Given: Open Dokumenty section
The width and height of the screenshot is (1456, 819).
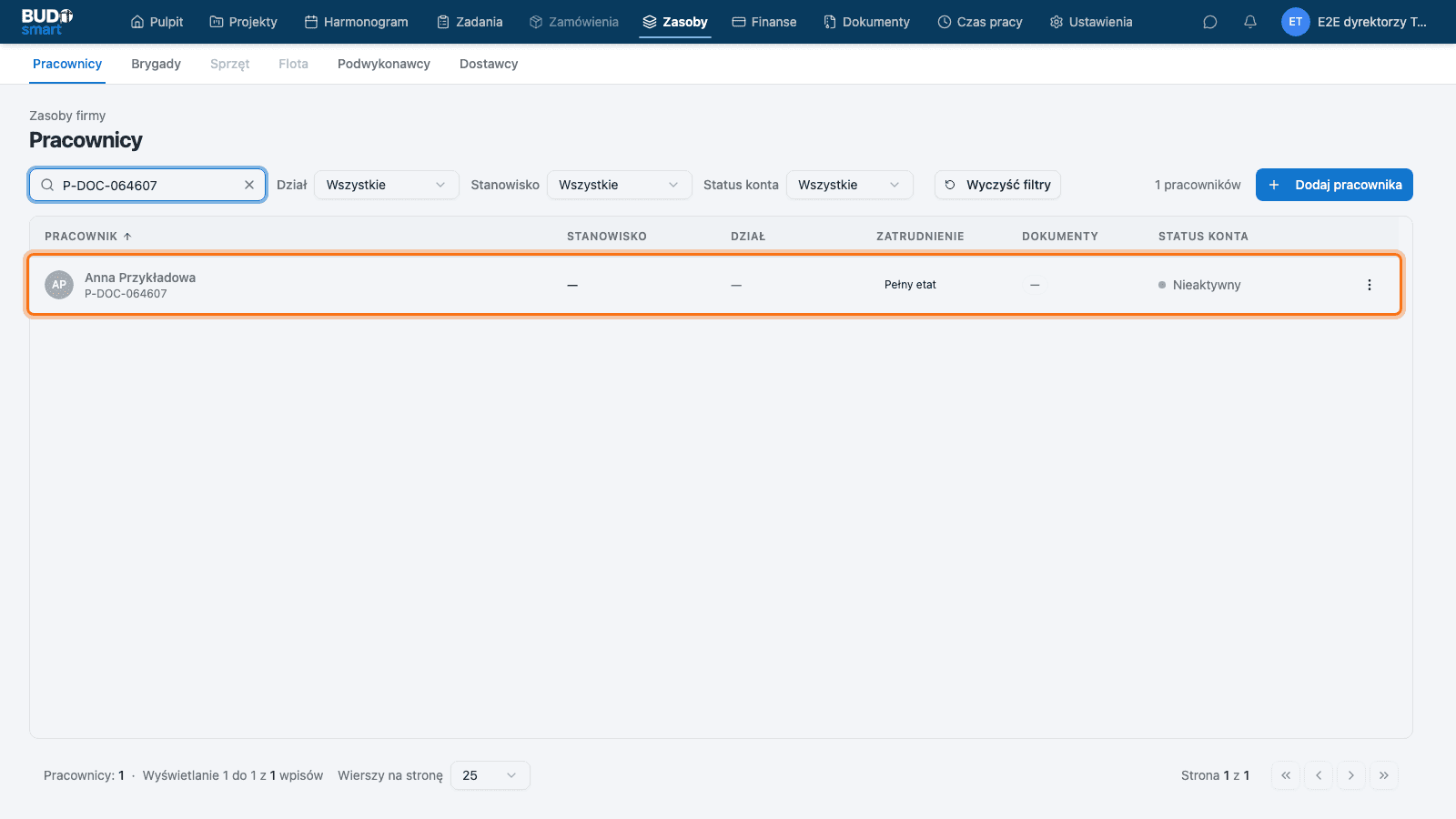Looking at the screenshot, I should [866, 22].
